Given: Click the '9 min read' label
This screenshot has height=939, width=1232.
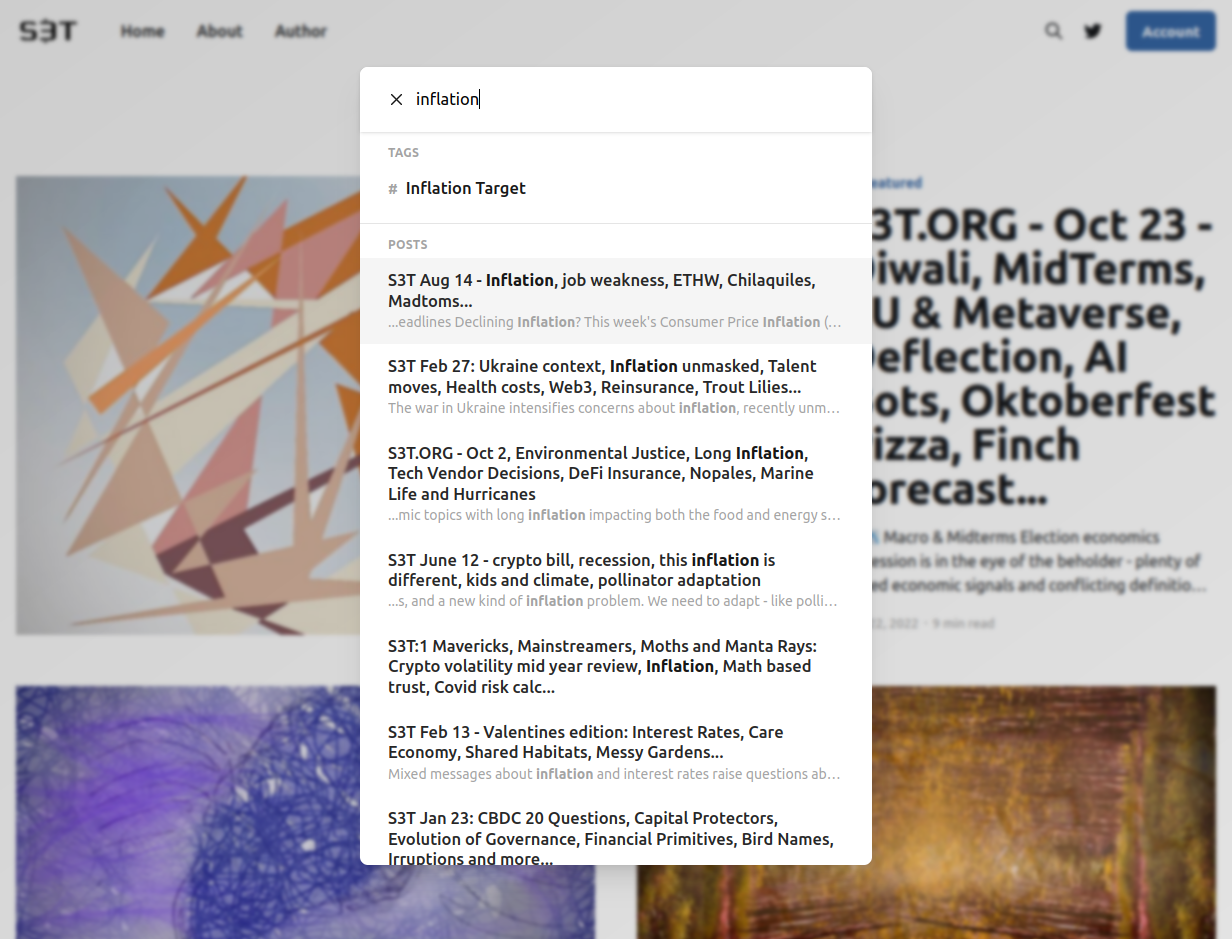Looking at the screenshot, I should tap(963, 624).
